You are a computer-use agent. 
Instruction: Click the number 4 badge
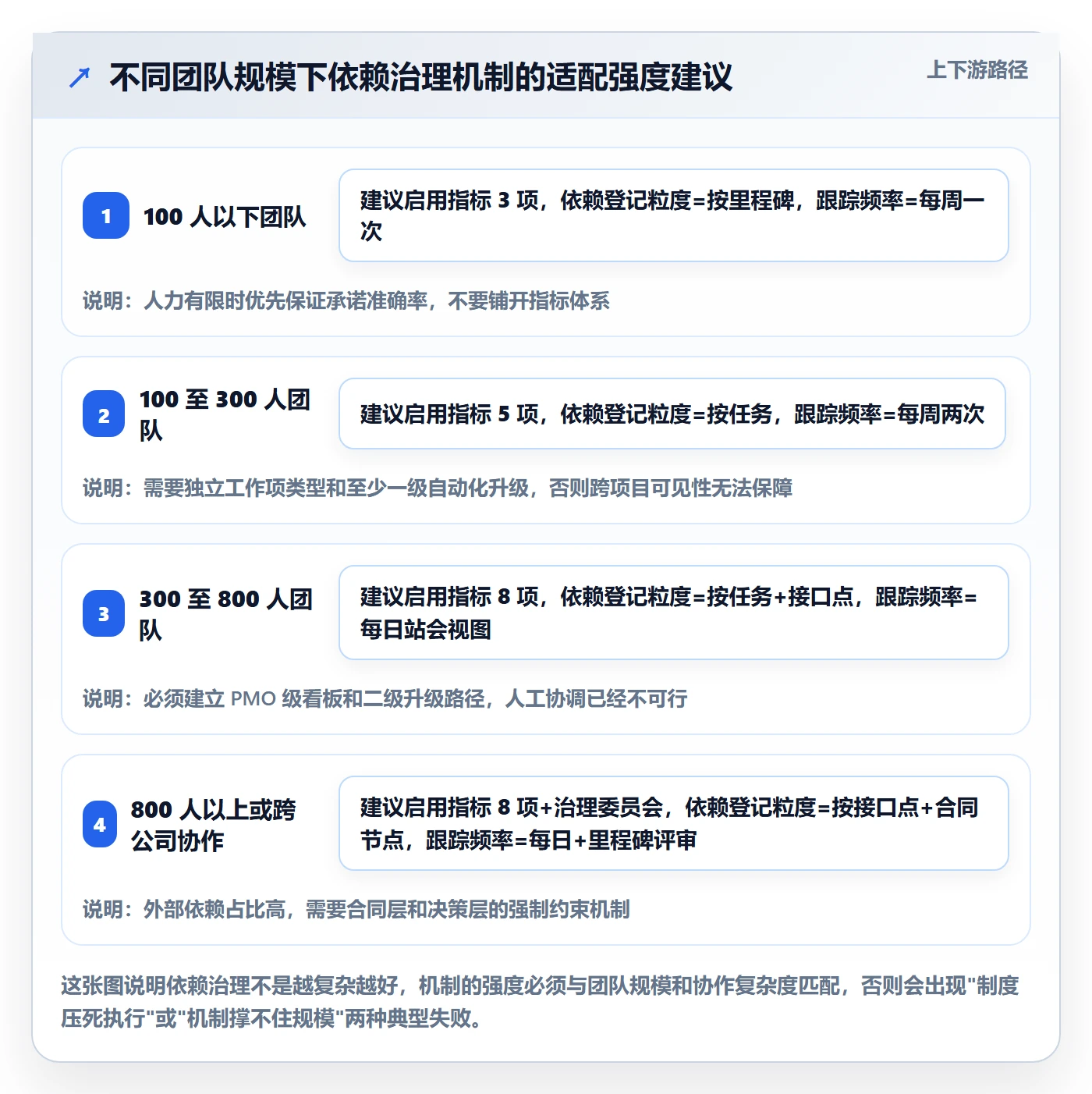coord(100,824)
